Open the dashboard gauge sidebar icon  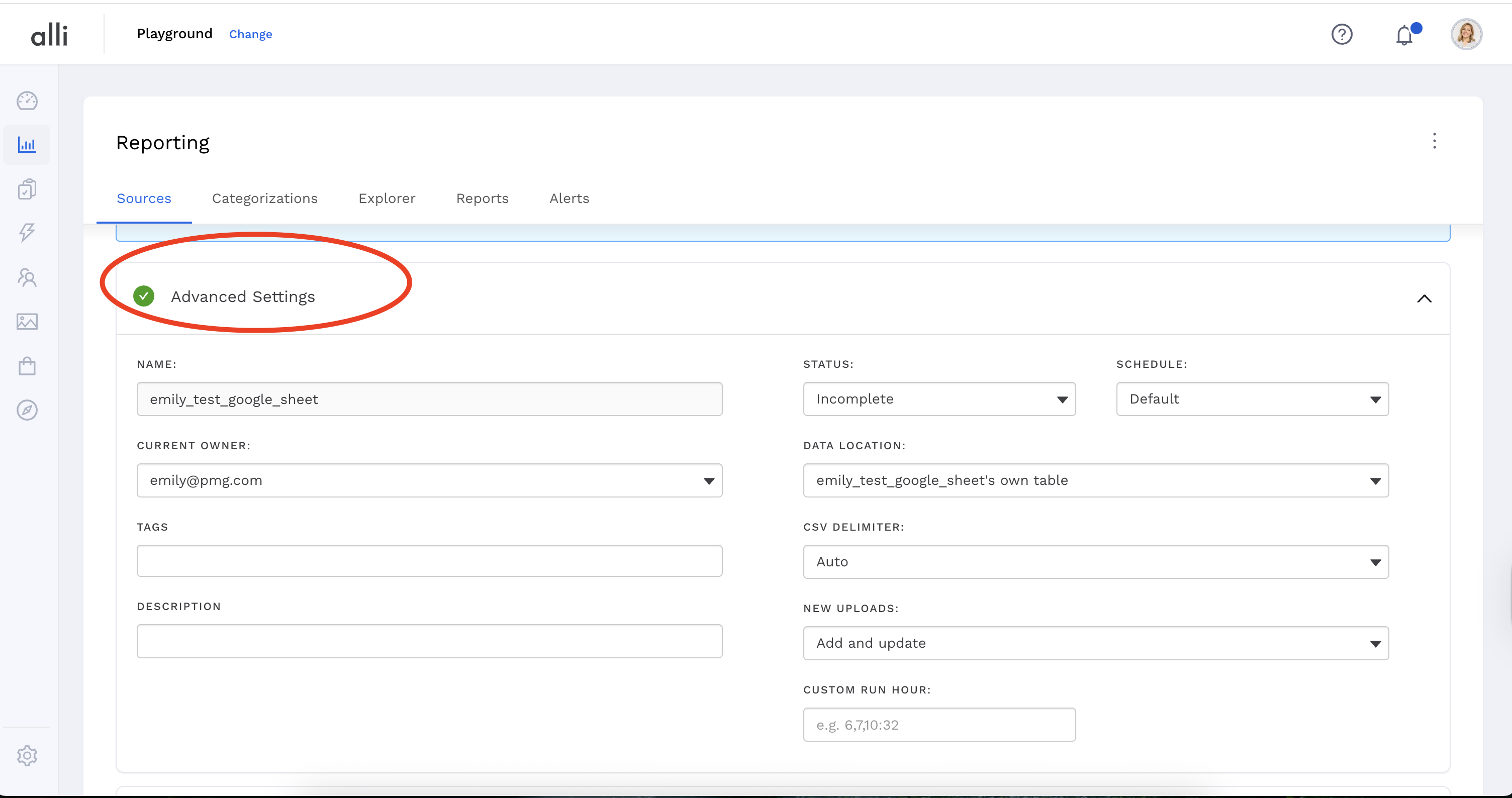(x=27, y=101)
